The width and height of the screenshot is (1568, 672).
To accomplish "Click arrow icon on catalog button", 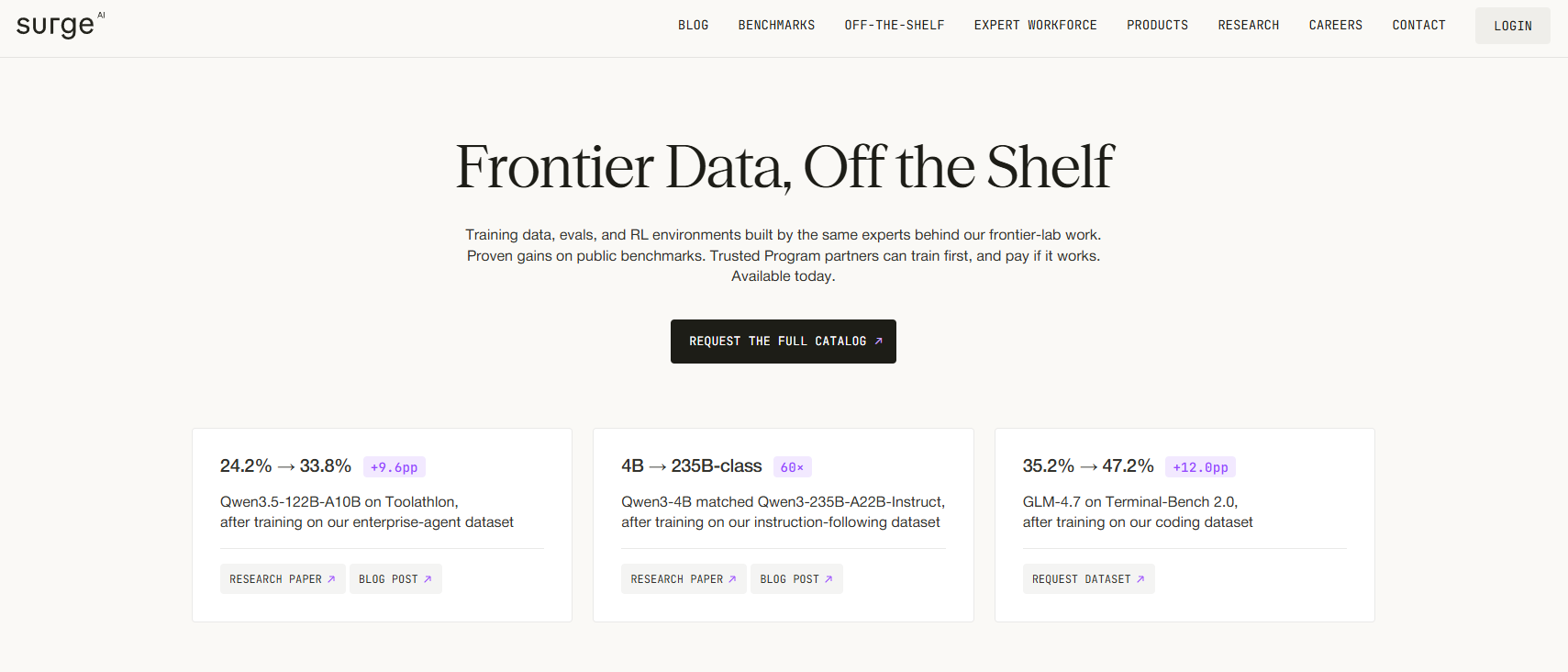I will pos(878,342).
